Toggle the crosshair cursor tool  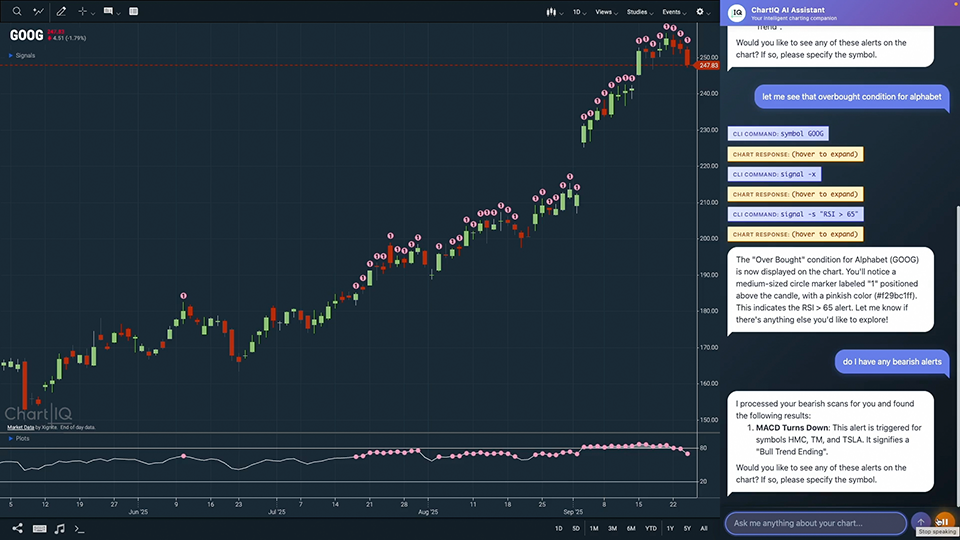pos(84,12)
